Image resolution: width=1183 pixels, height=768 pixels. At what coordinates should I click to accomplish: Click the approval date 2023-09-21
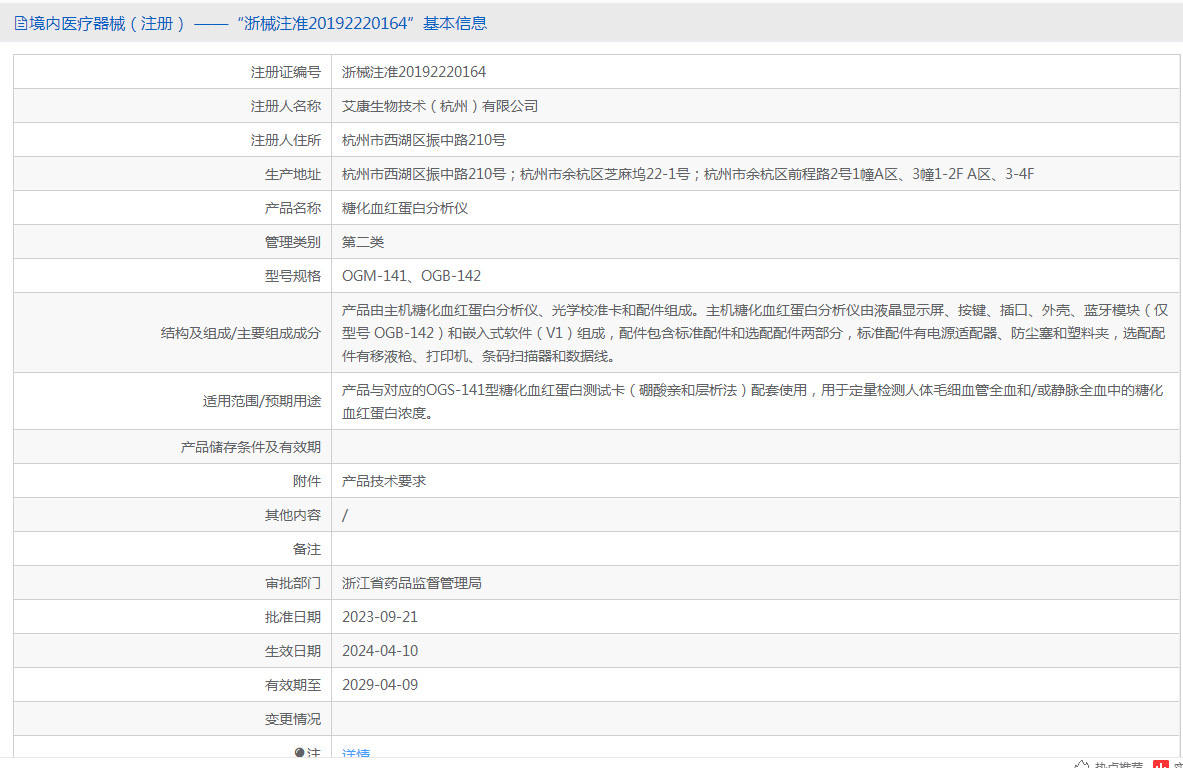coord(380,617)
